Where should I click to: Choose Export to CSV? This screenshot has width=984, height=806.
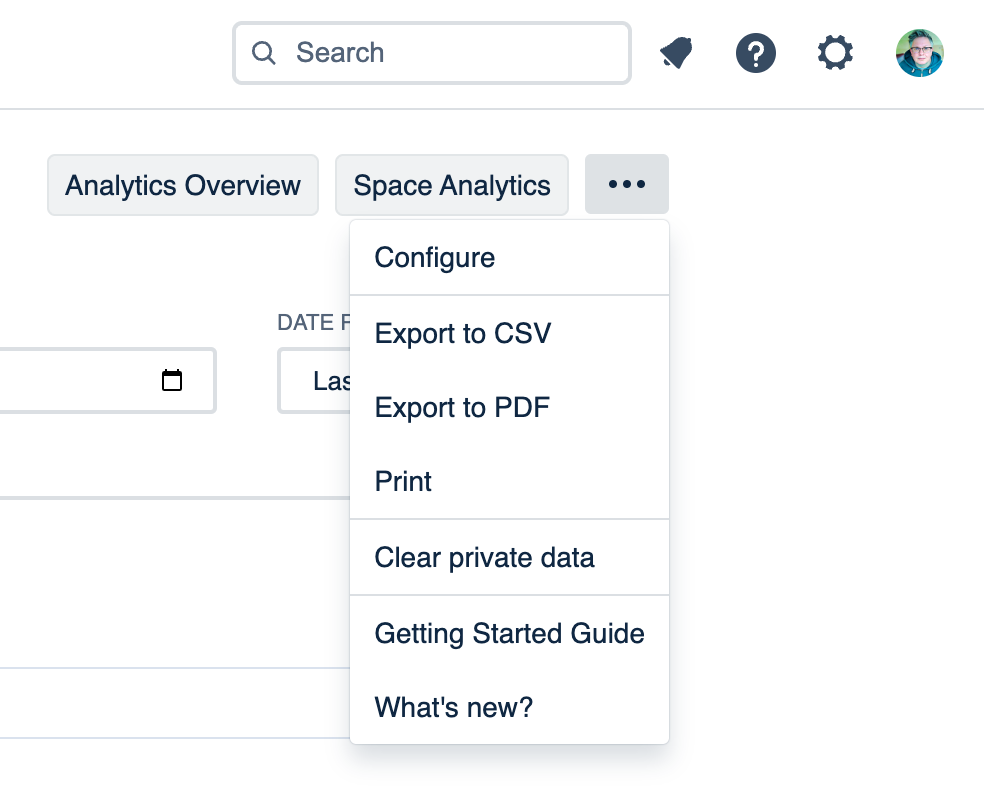coord(463,333)
